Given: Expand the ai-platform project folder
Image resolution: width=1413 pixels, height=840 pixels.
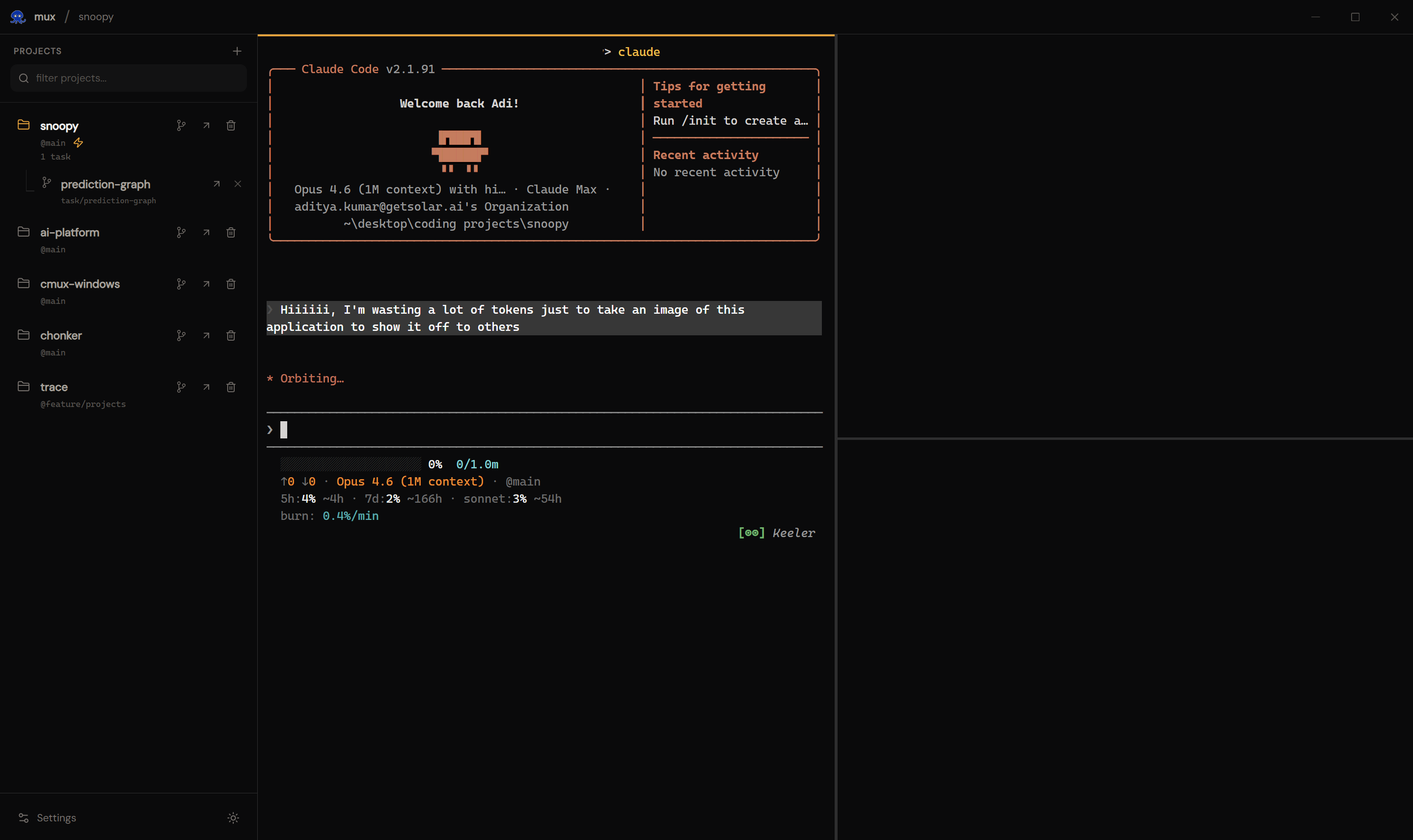Looking at the screenshot, I should click(x=23, y=232).
